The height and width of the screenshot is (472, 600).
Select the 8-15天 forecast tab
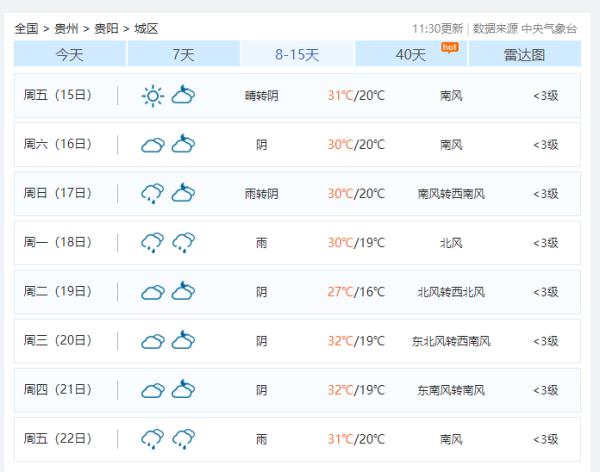(297, 54)
